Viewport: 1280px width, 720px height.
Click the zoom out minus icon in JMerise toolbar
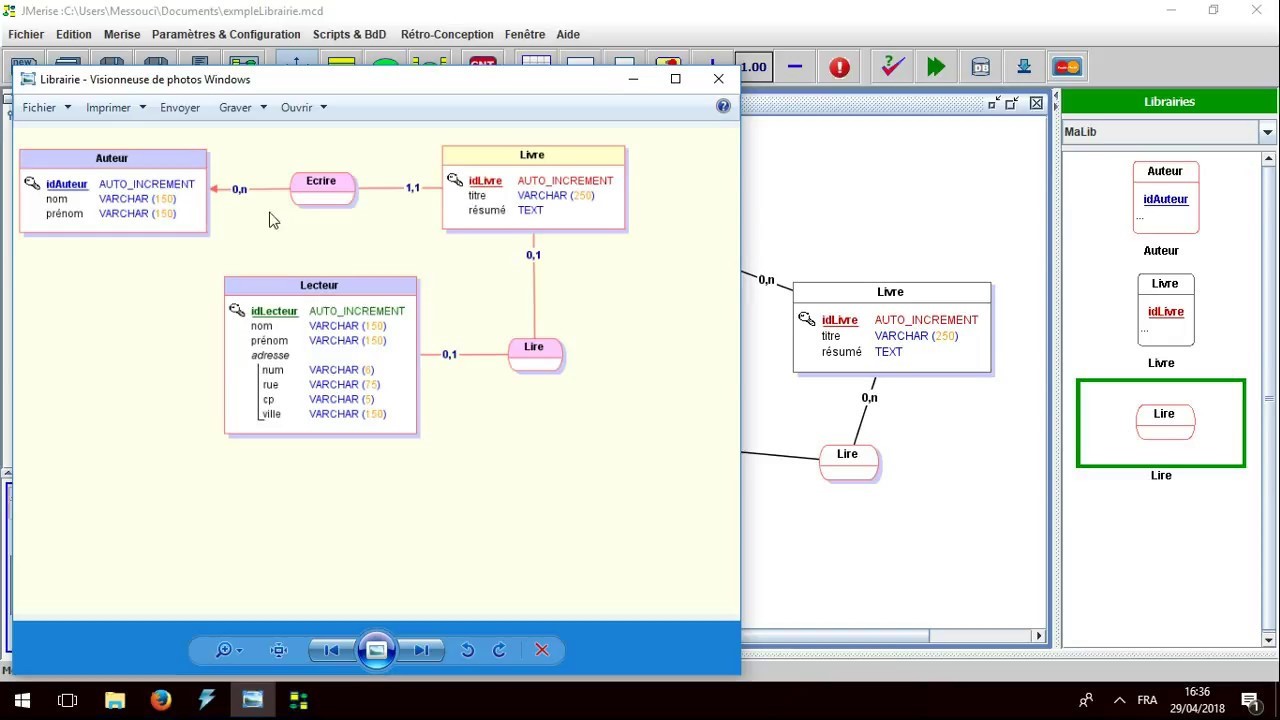(795, 67)
